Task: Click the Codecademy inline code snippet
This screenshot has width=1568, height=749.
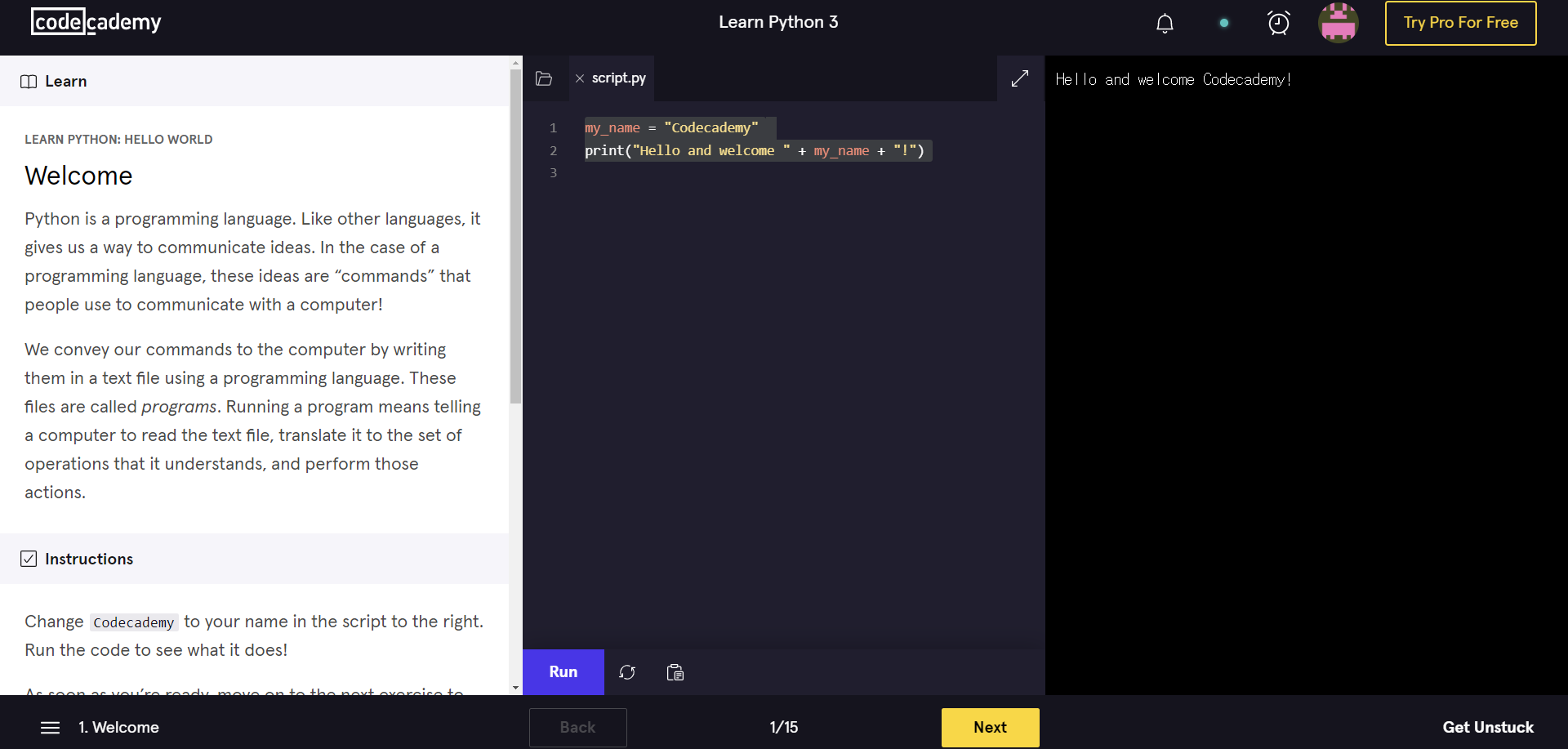Action: [134, 622]
